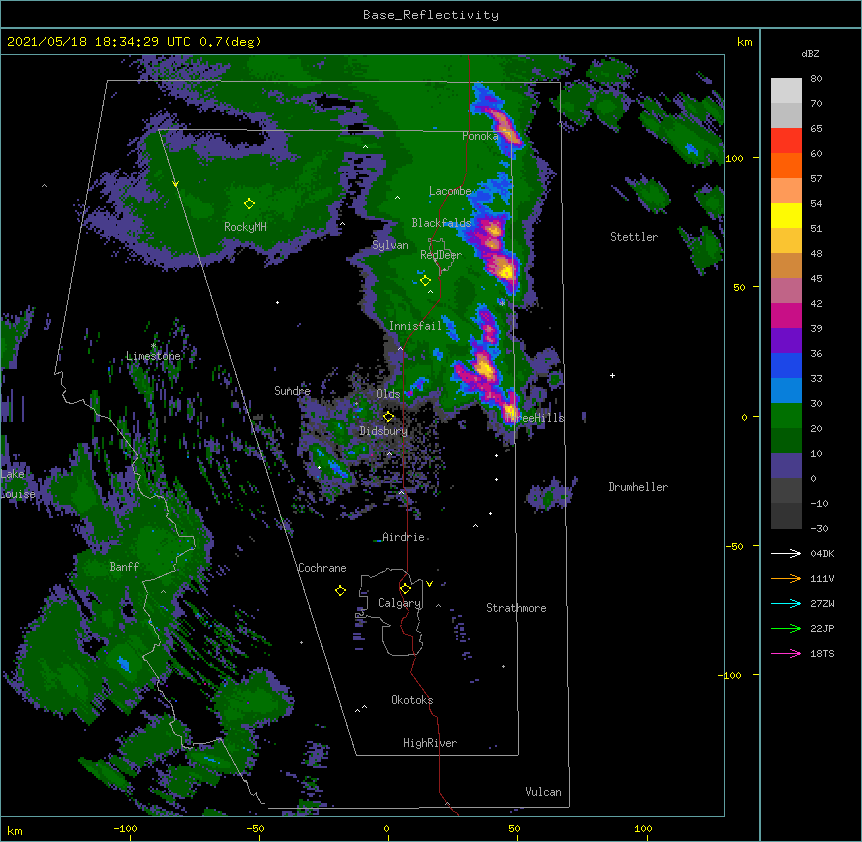Click the 2021/05/18 18:34:29 UTC timestamp
862x842 pixels.
[x=99, y=42]
